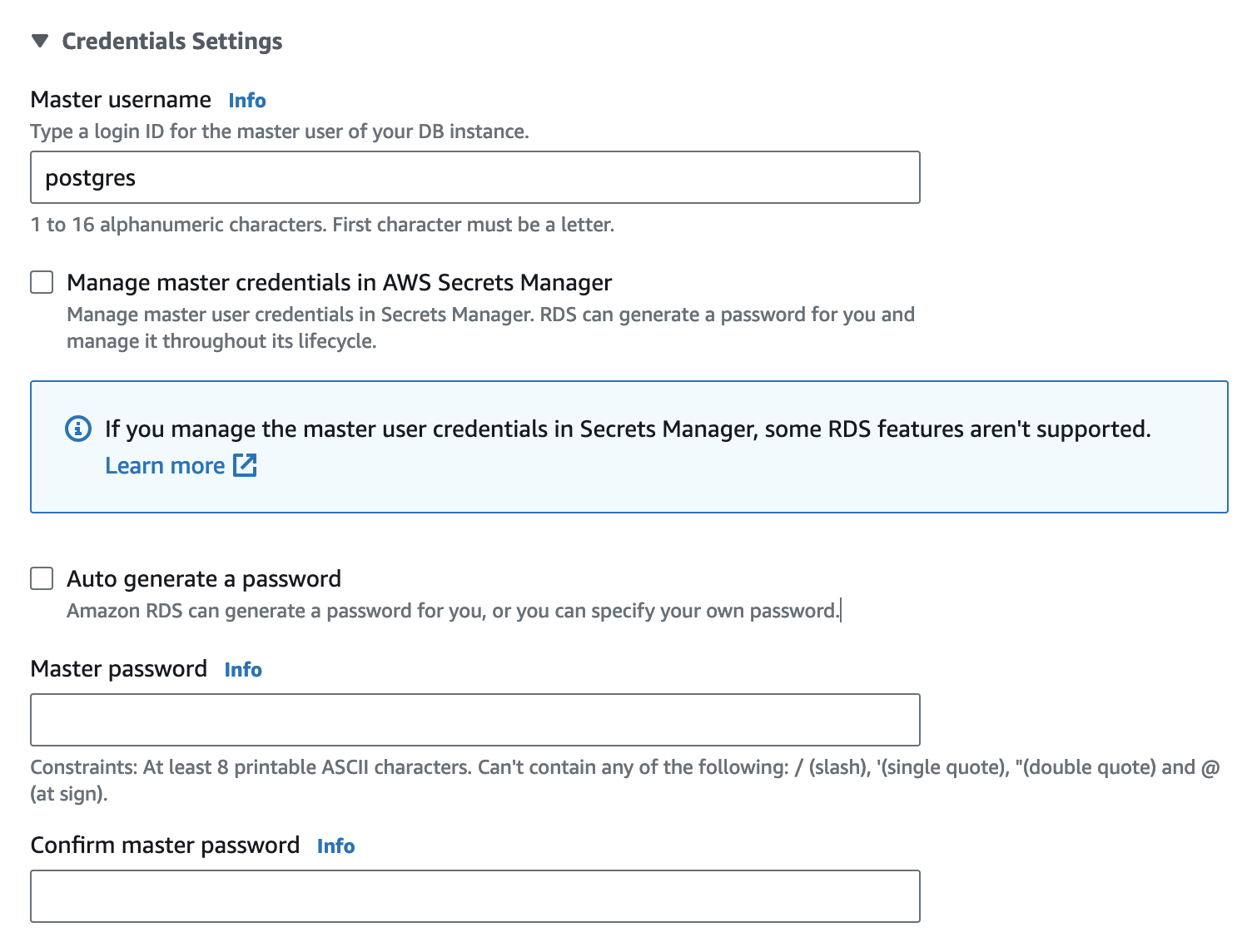Screen dimensions: 1257x952
Task: Open Info link beside Confirm master password
Action: 335,846
